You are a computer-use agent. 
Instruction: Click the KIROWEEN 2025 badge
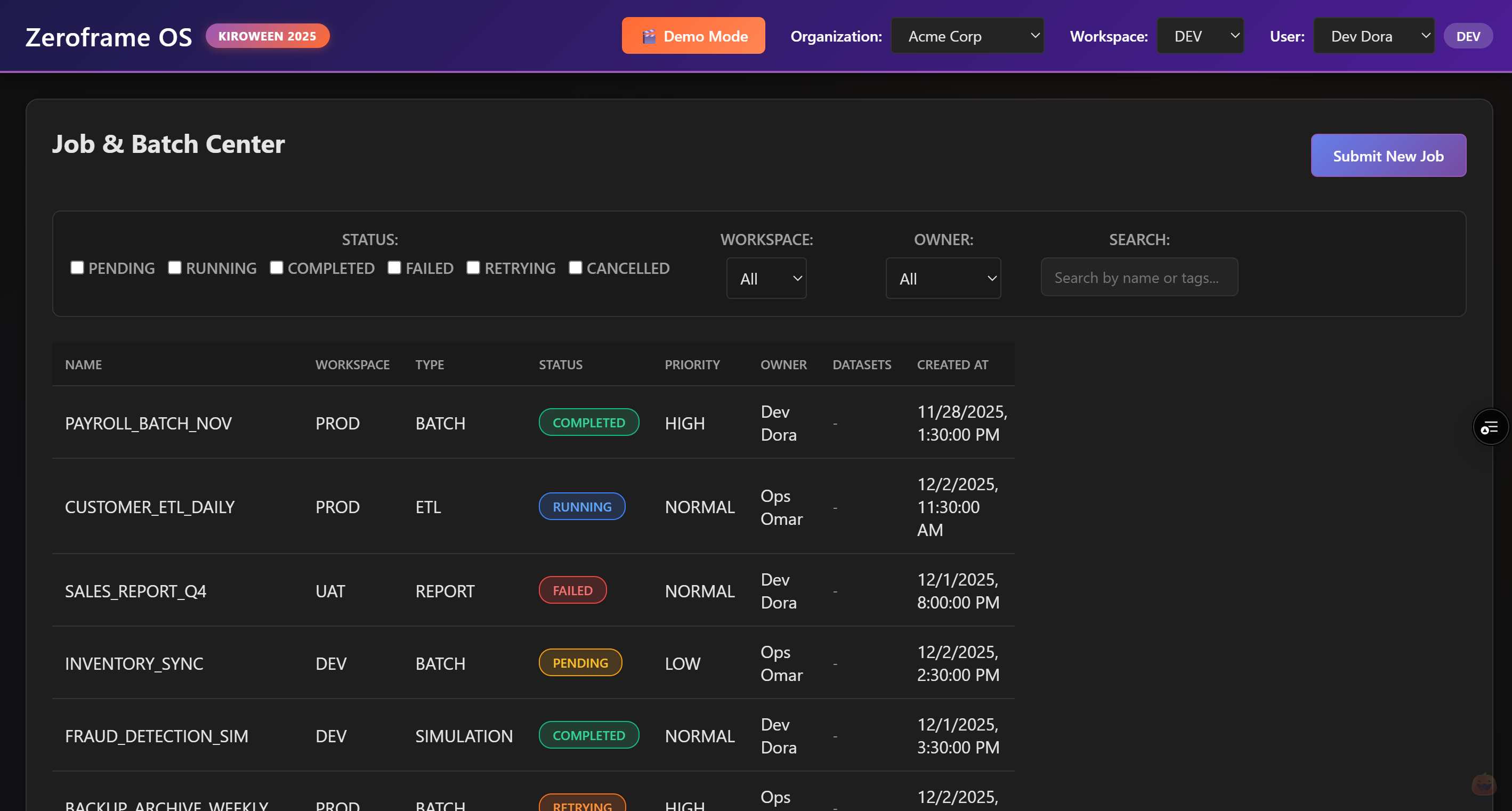pos(267,36)
